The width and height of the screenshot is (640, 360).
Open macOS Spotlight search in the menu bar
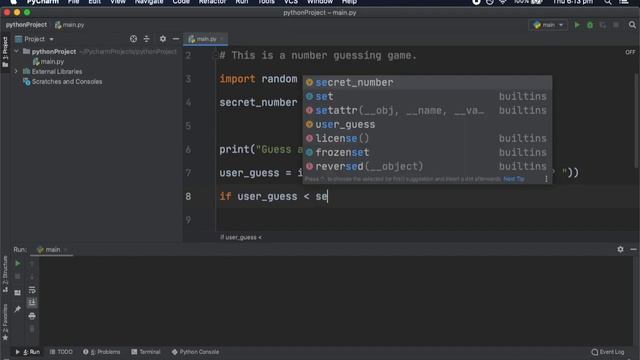pyautogui.click(x=608, y=2)
